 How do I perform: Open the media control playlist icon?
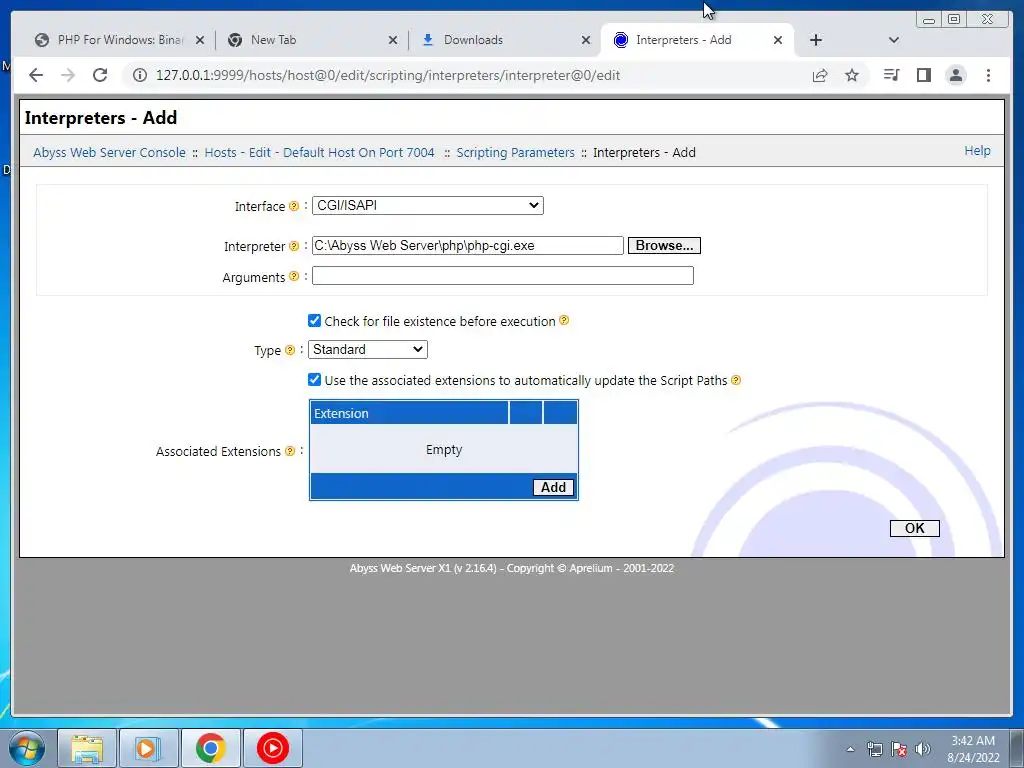point(891,75)
